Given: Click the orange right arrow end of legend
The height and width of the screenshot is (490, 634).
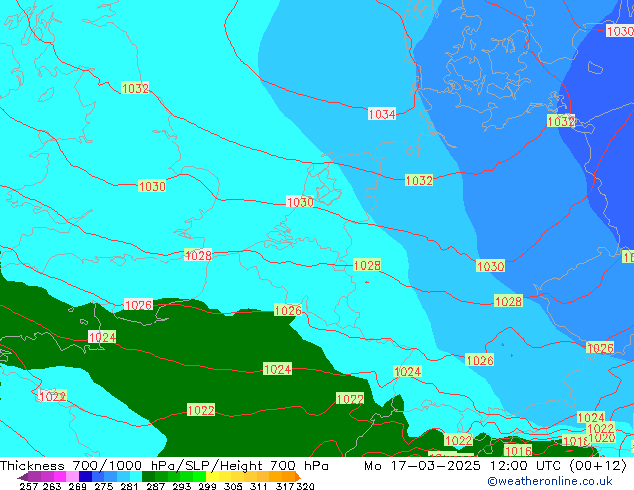Looking at the screenshot, I should 298,477.
